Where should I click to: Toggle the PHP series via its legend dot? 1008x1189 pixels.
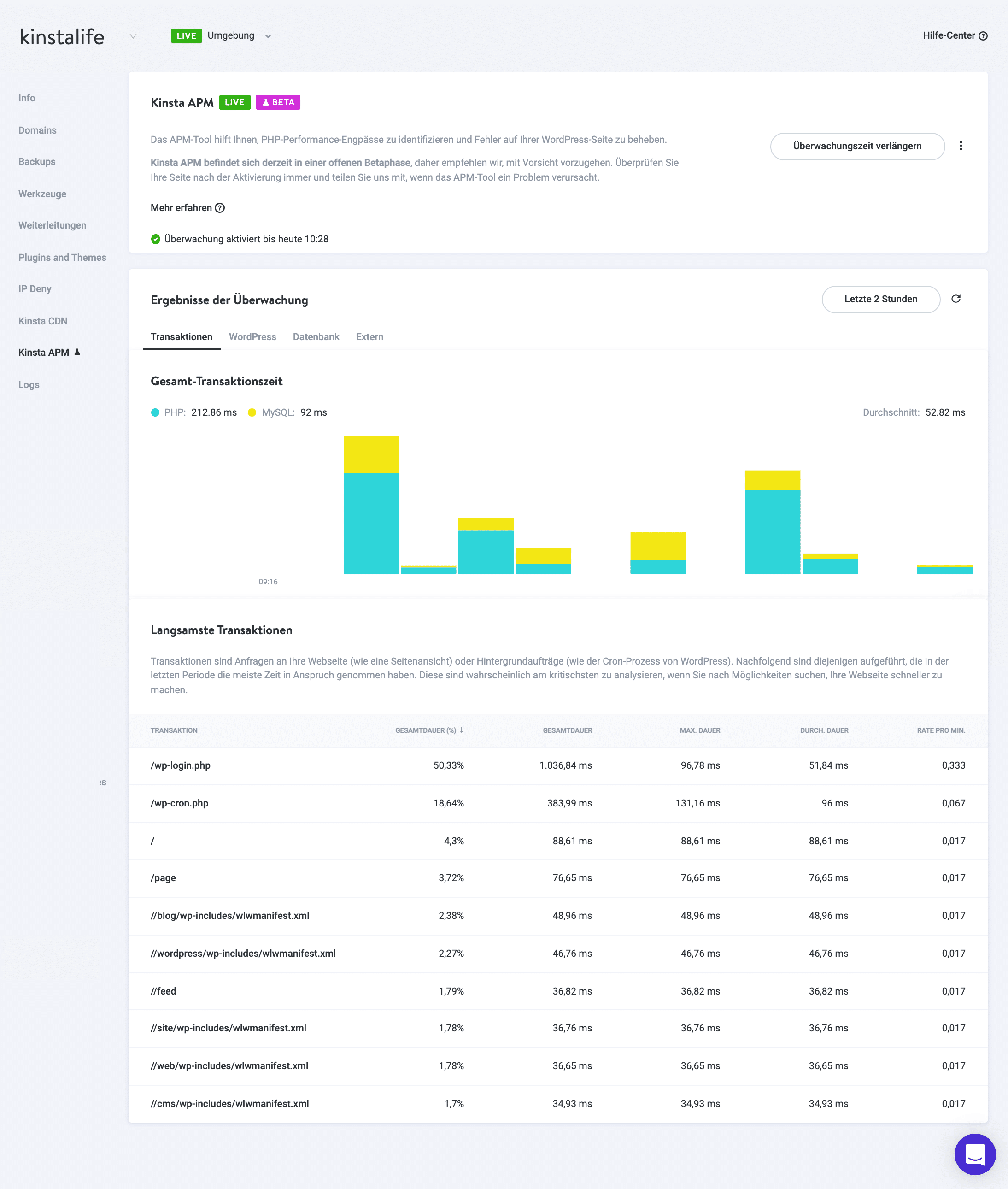coord(155,412)
